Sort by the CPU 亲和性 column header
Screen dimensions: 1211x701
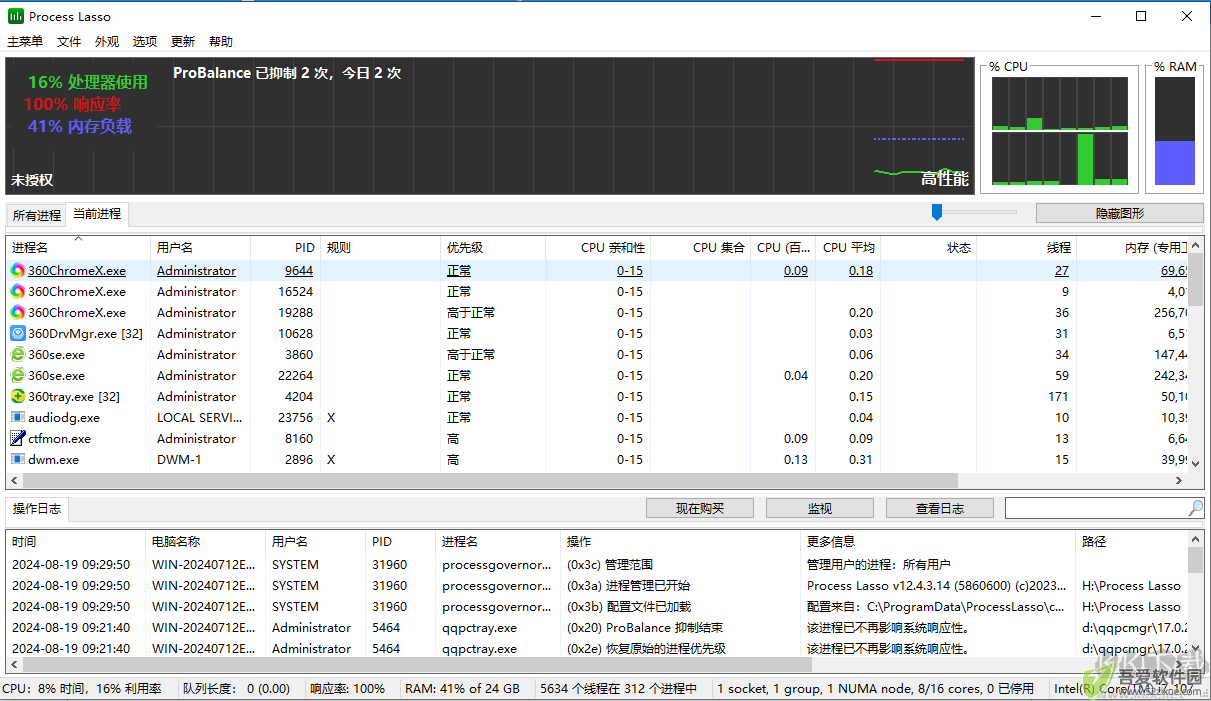(598, 247)
